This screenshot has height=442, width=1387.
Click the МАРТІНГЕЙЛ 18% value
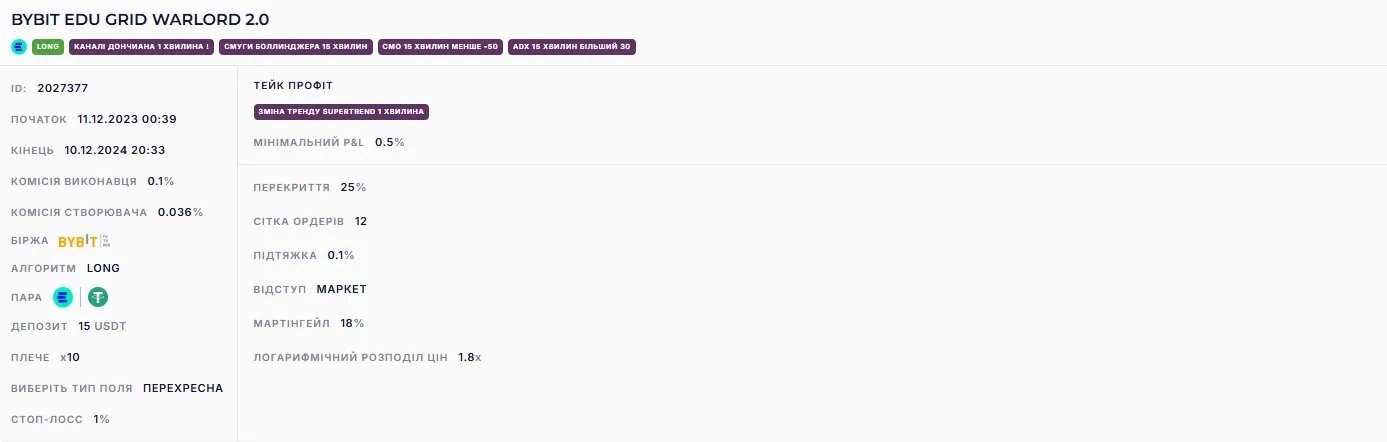point(352,323)
